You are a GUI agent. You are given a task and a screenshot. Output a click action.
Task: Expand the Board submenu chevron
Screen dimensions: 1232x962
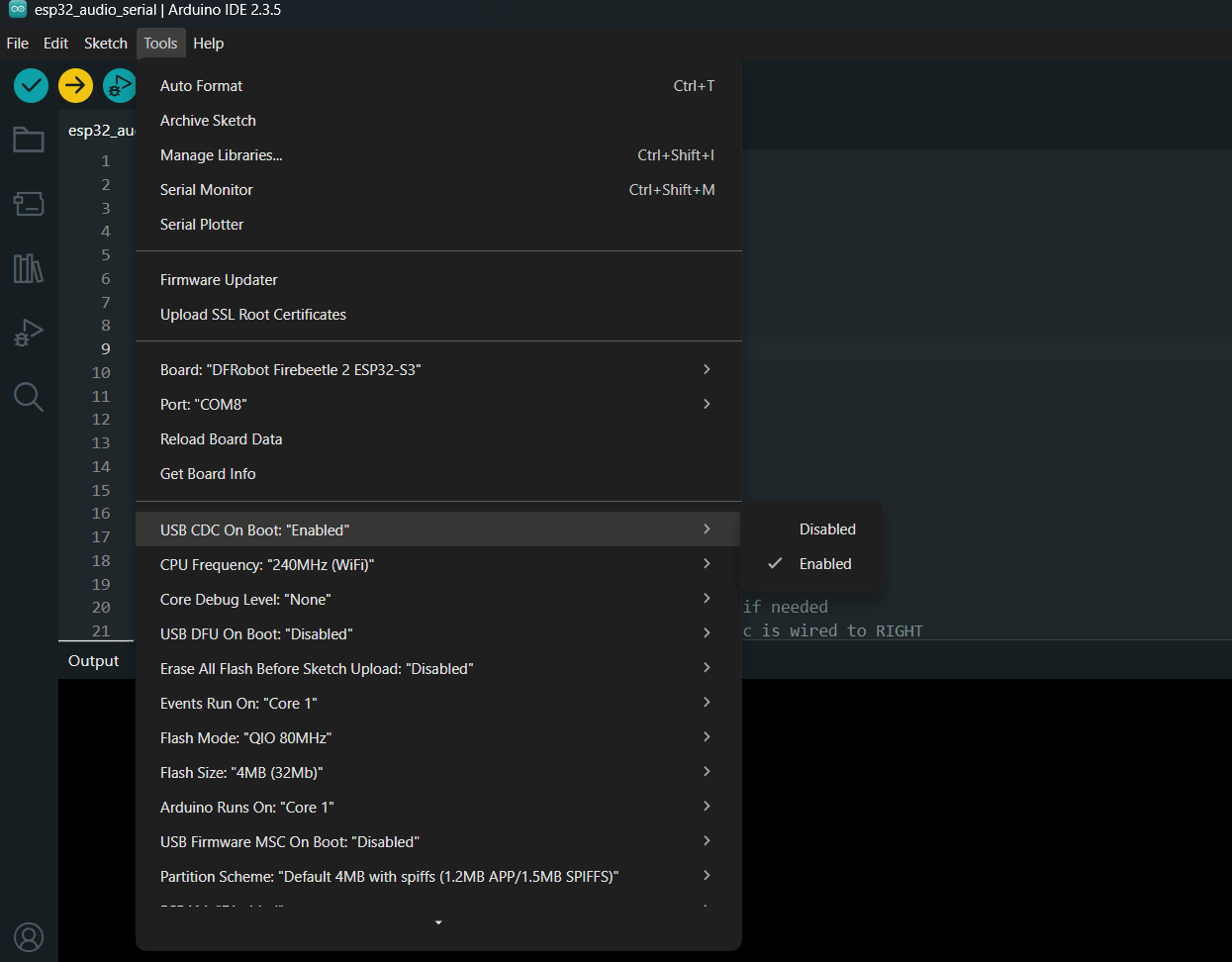coord(707,369)
